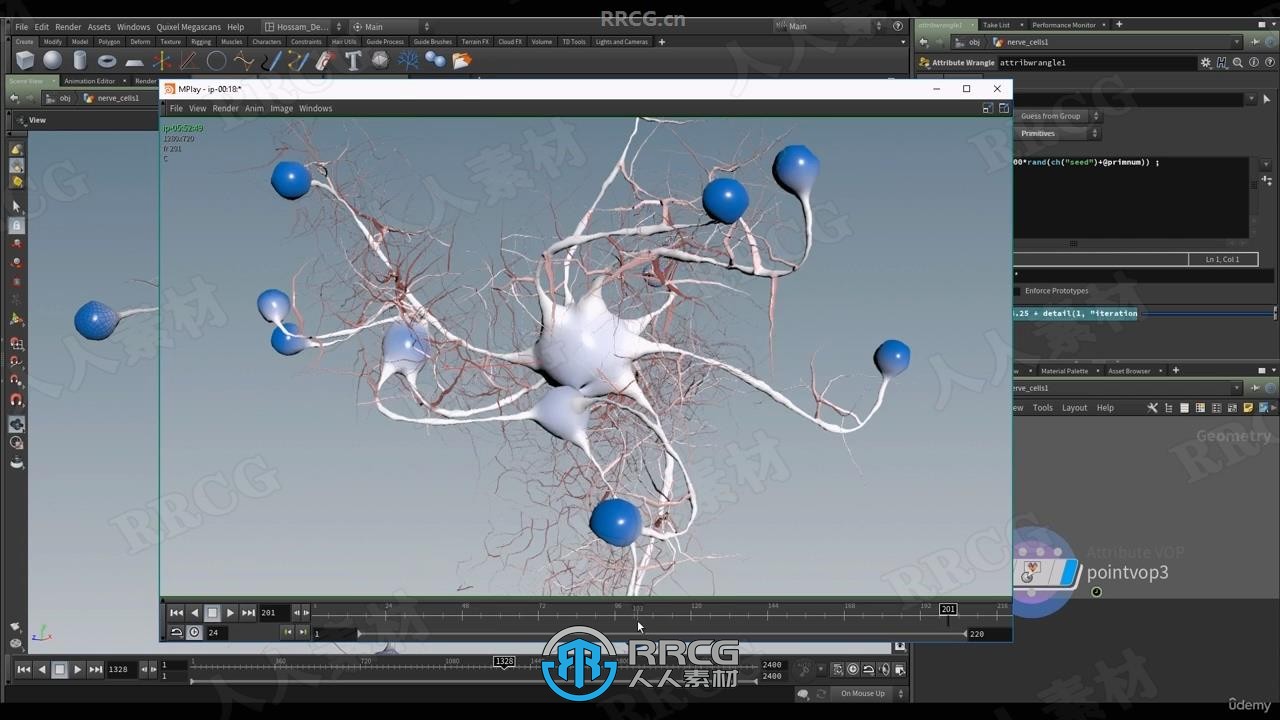Select the Path shelf tool
This screenshot has width=1280, height=720.
(x=298, y=61)
